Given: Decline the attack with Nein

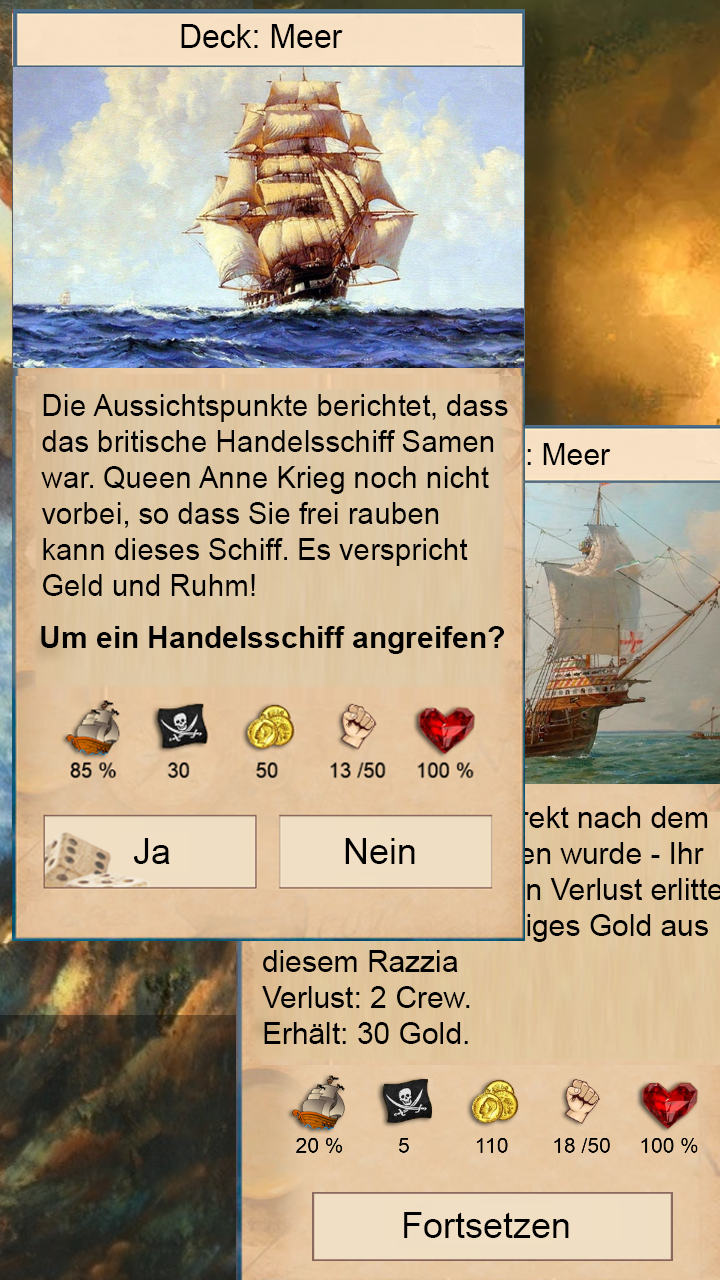Looking at the screenshot, I should pos(385,852).
